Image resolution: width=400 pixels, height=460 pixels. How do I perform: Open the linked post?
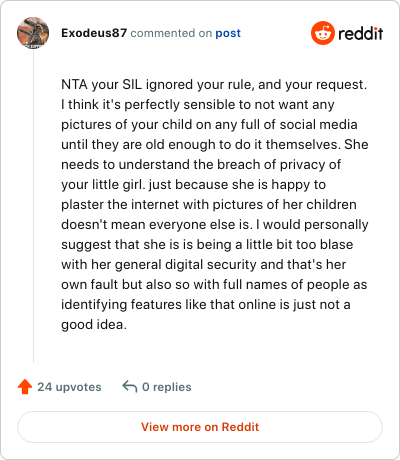point(228,33)
